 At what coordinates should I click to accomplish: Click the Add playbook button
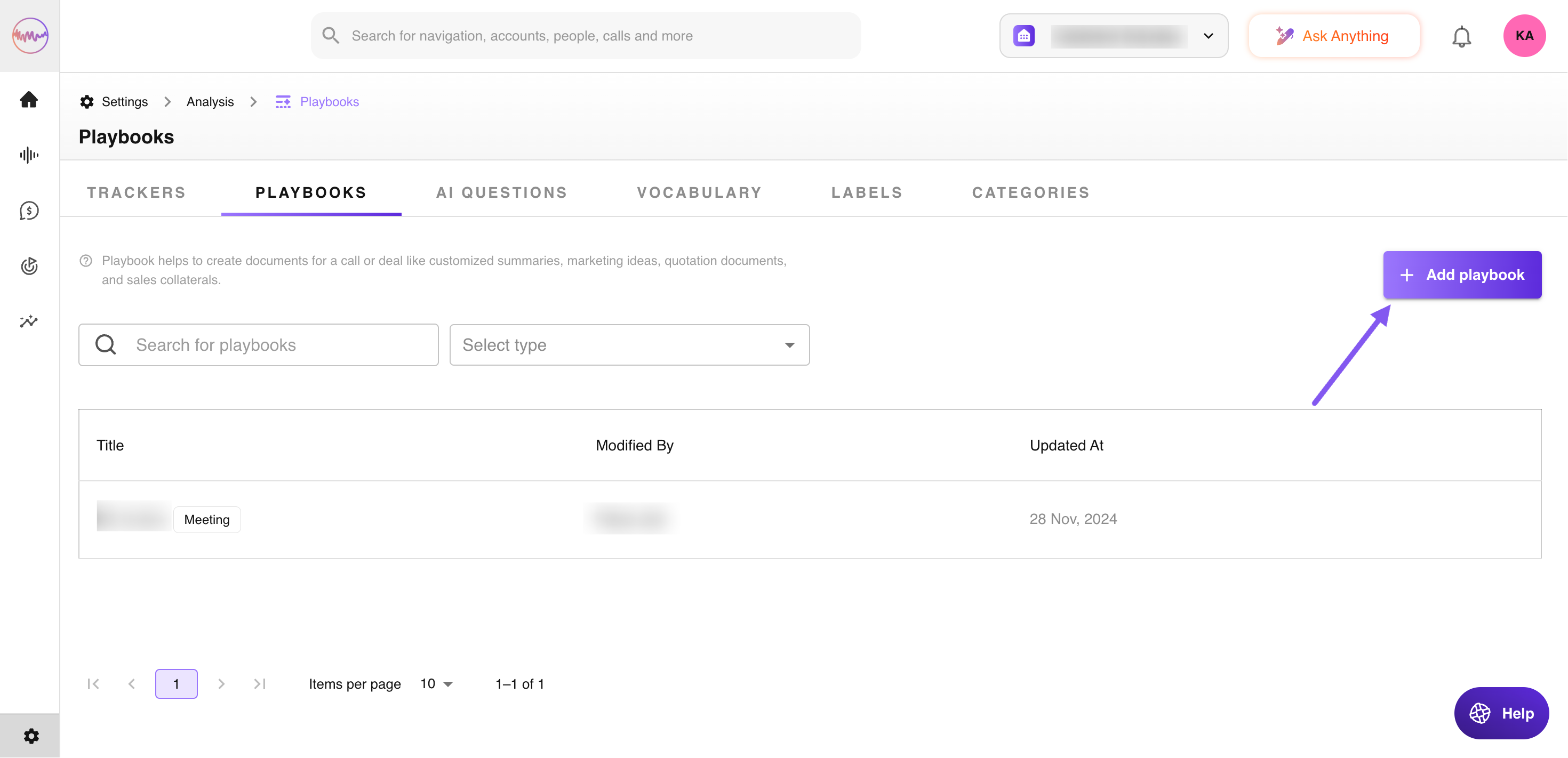(1461, 275)
